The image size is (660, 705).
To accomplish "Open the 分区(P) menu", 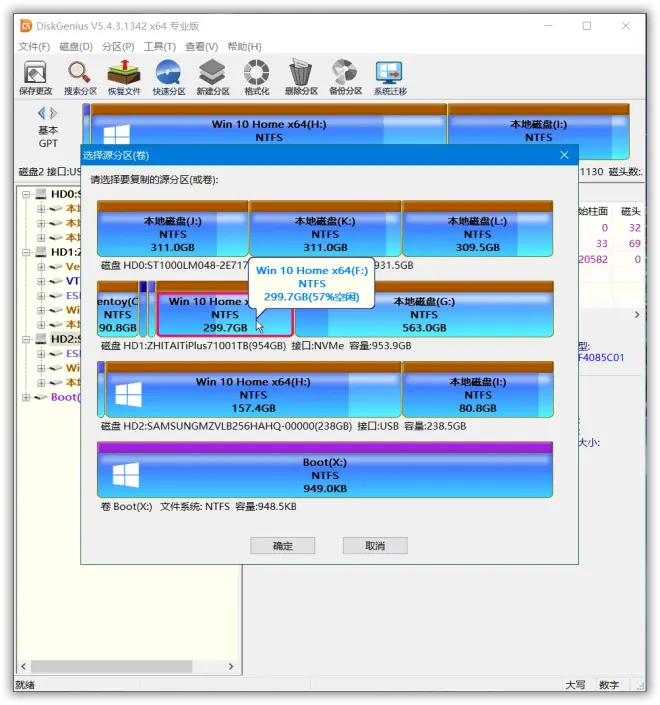I will click(x=118, y=46).
